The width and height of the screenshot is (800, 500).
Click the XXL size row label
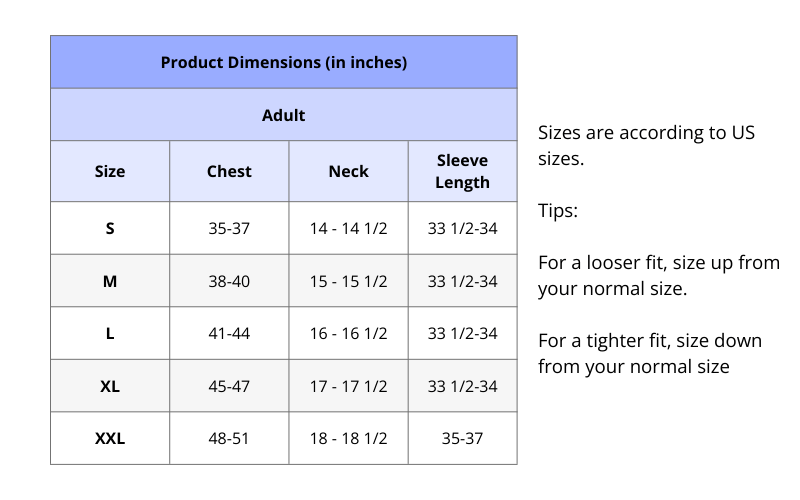(110, 438)
